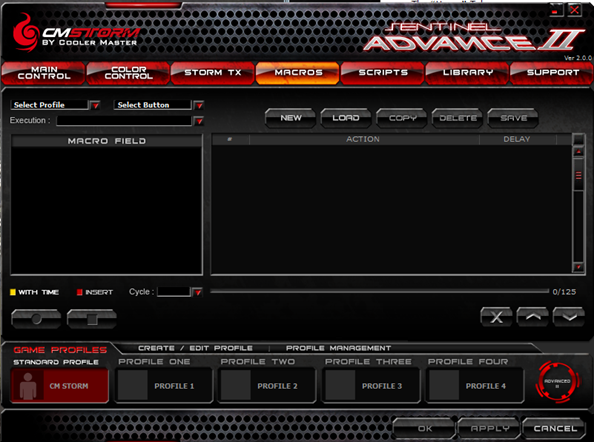Click the Copy macro button
Image resolution: width=594 pixels, height=442 pixels.
402,118
